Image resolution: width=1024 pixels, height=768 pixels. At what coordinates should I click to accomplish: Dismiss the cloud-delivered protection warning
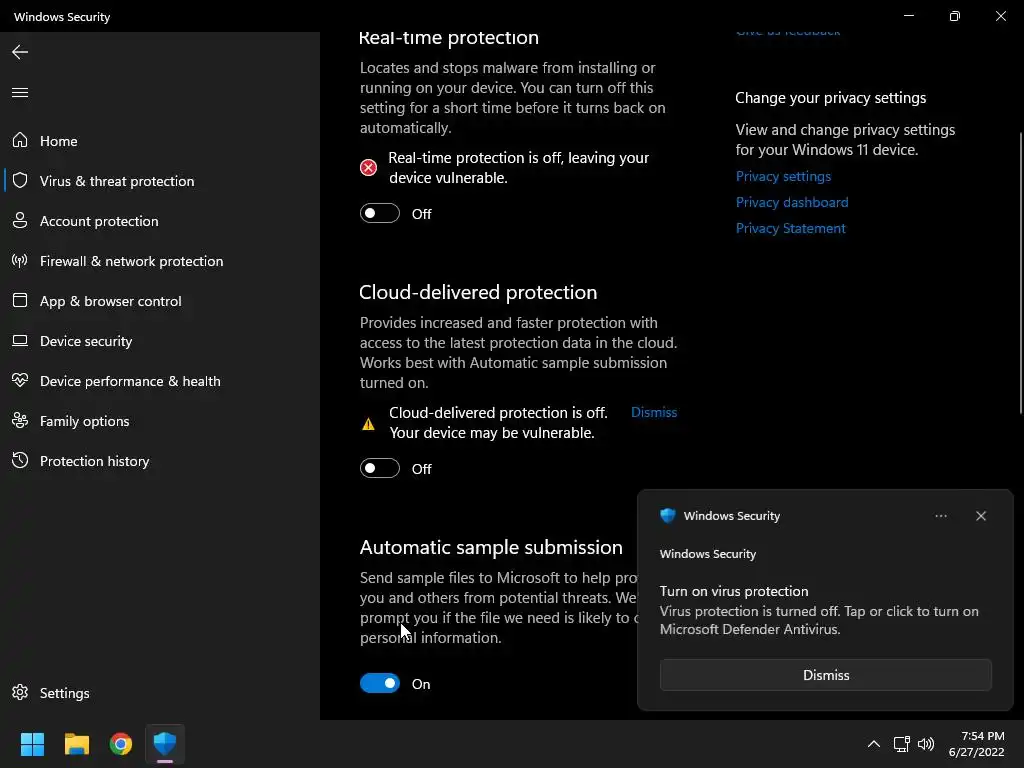click(x=654, y=412)
